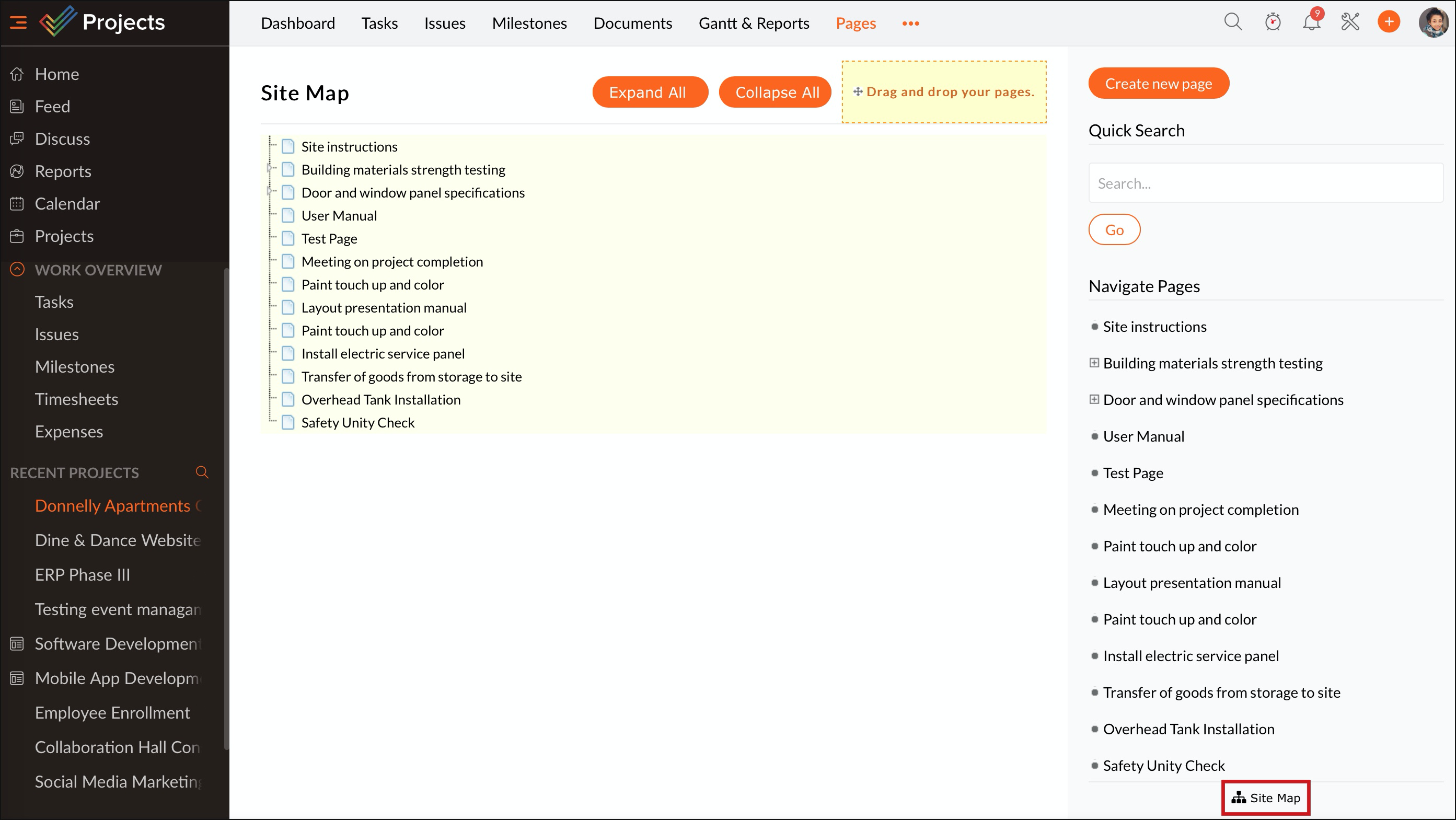Collapse the Work Overview section
The image size is (1456, 820).
coord(18,270)
